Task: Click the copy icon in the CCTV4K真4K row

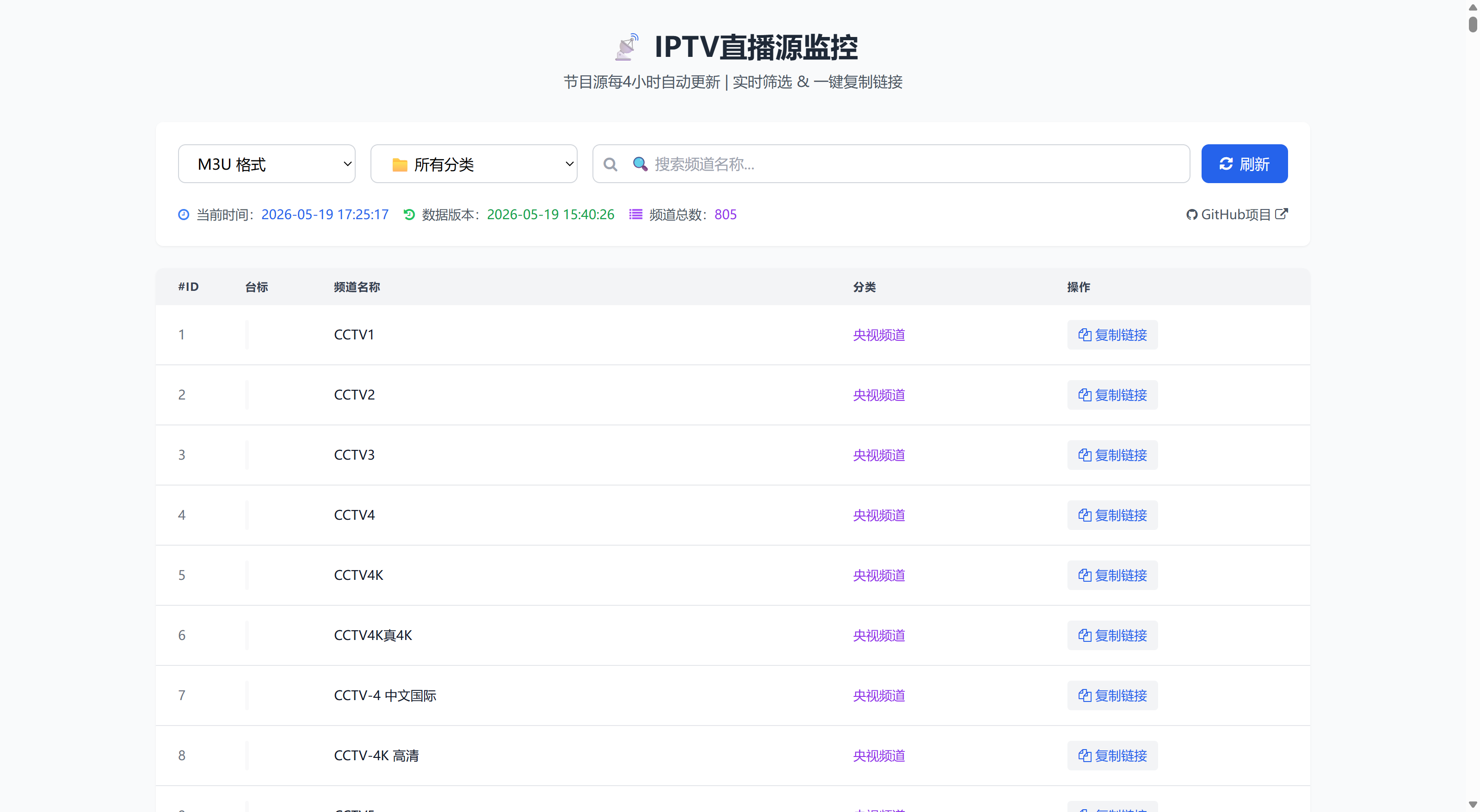Action: pyautogui.click(x=1085, y=636)
